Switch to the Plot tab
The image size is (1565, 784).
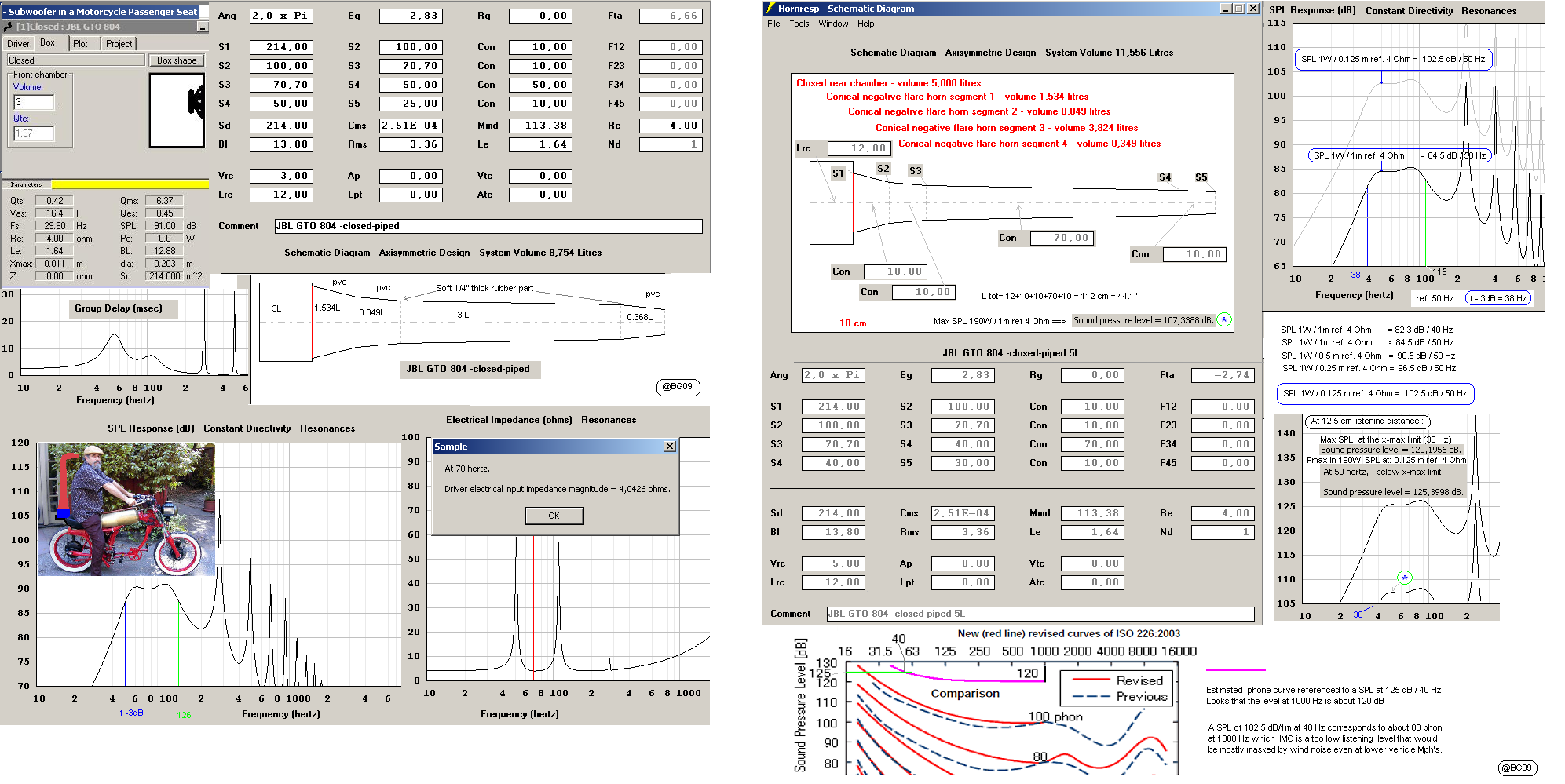pos(80,44)
